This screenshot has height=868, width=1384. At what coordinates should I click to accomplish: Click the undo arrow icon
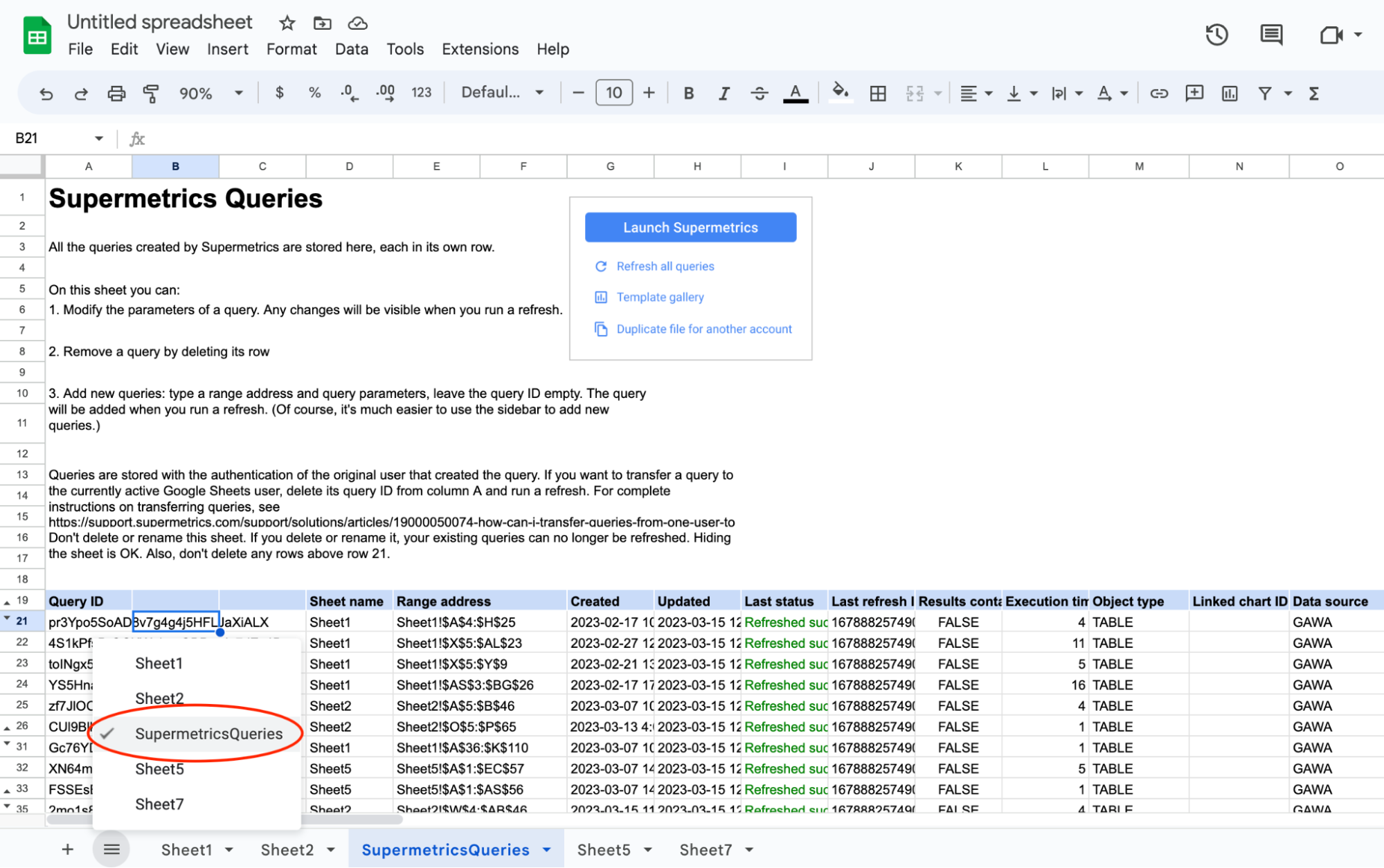[x=46, y=93]
